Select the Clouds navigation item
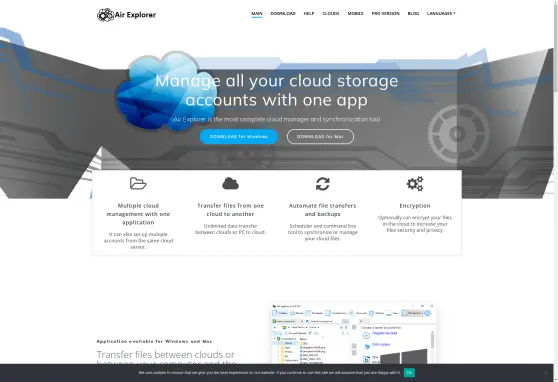Image resolution: width=558 pixels, height=382 pixels. [331, 14]
